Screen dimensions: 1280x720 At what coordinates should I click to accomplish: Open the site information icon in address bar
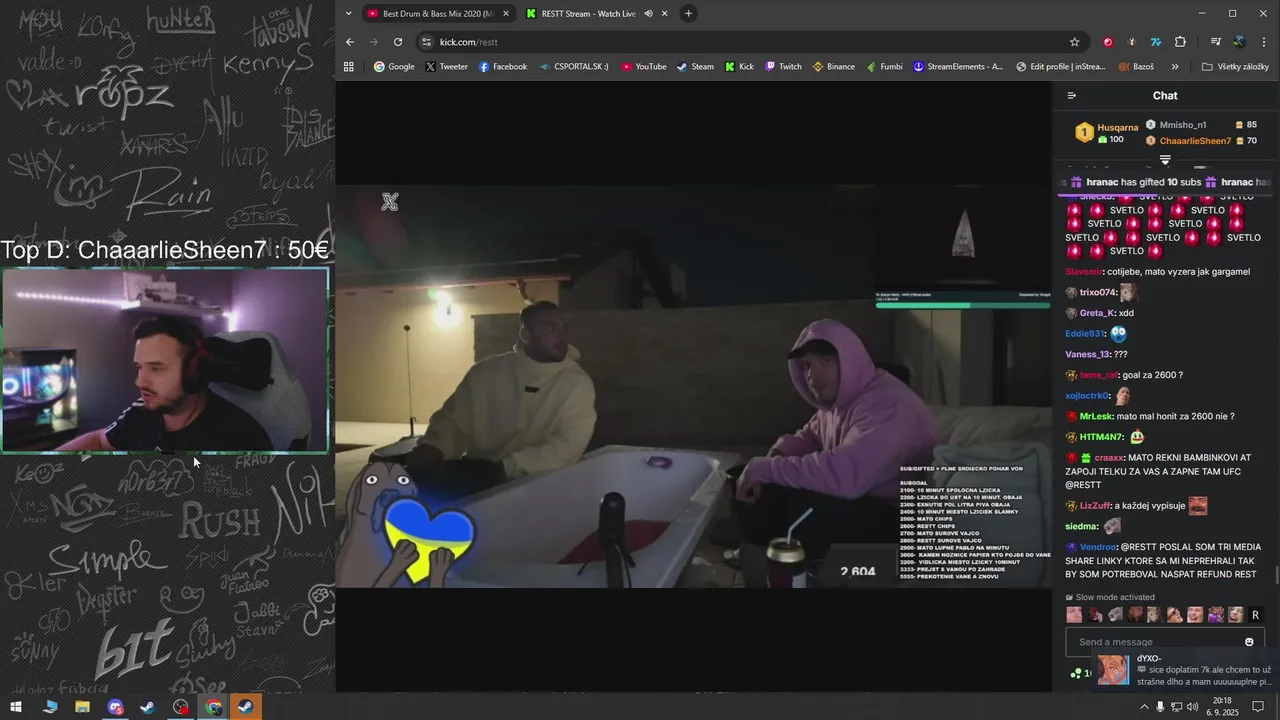click(x=427, y=42)
